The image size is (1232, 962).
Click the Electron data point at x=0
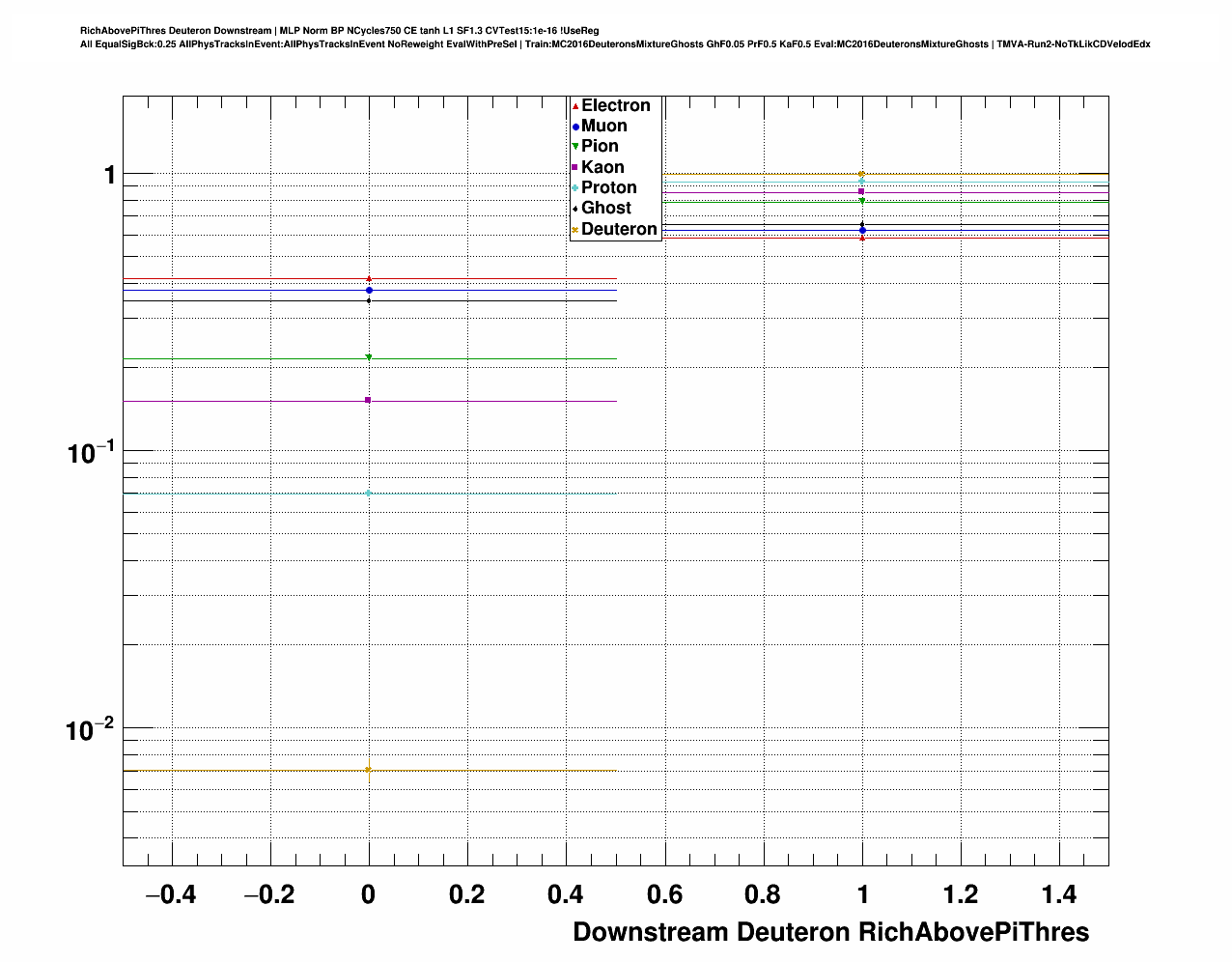click(369, 279)
